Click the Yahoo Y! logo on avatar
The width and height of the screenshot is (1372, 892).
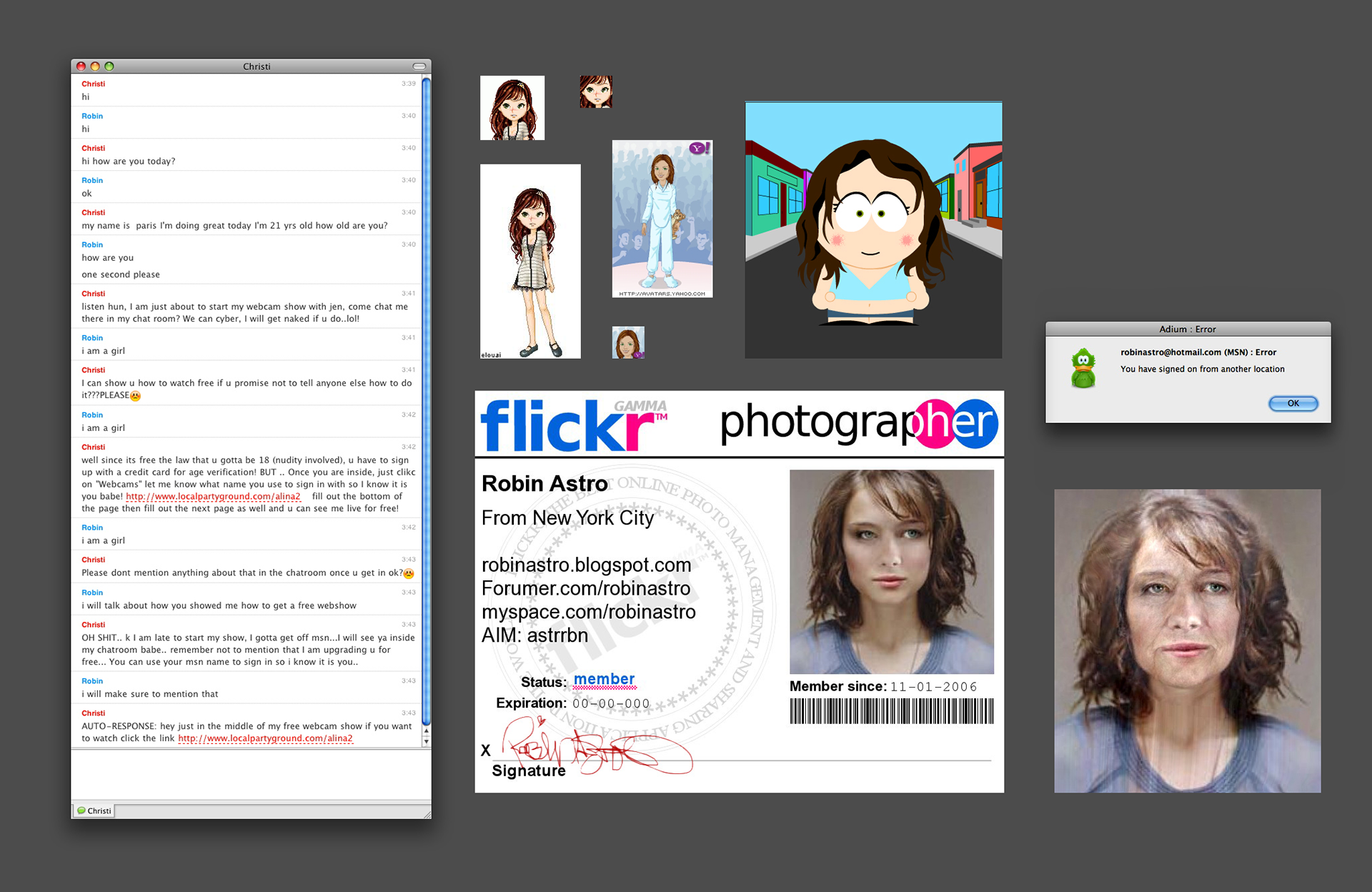point(700,148)
